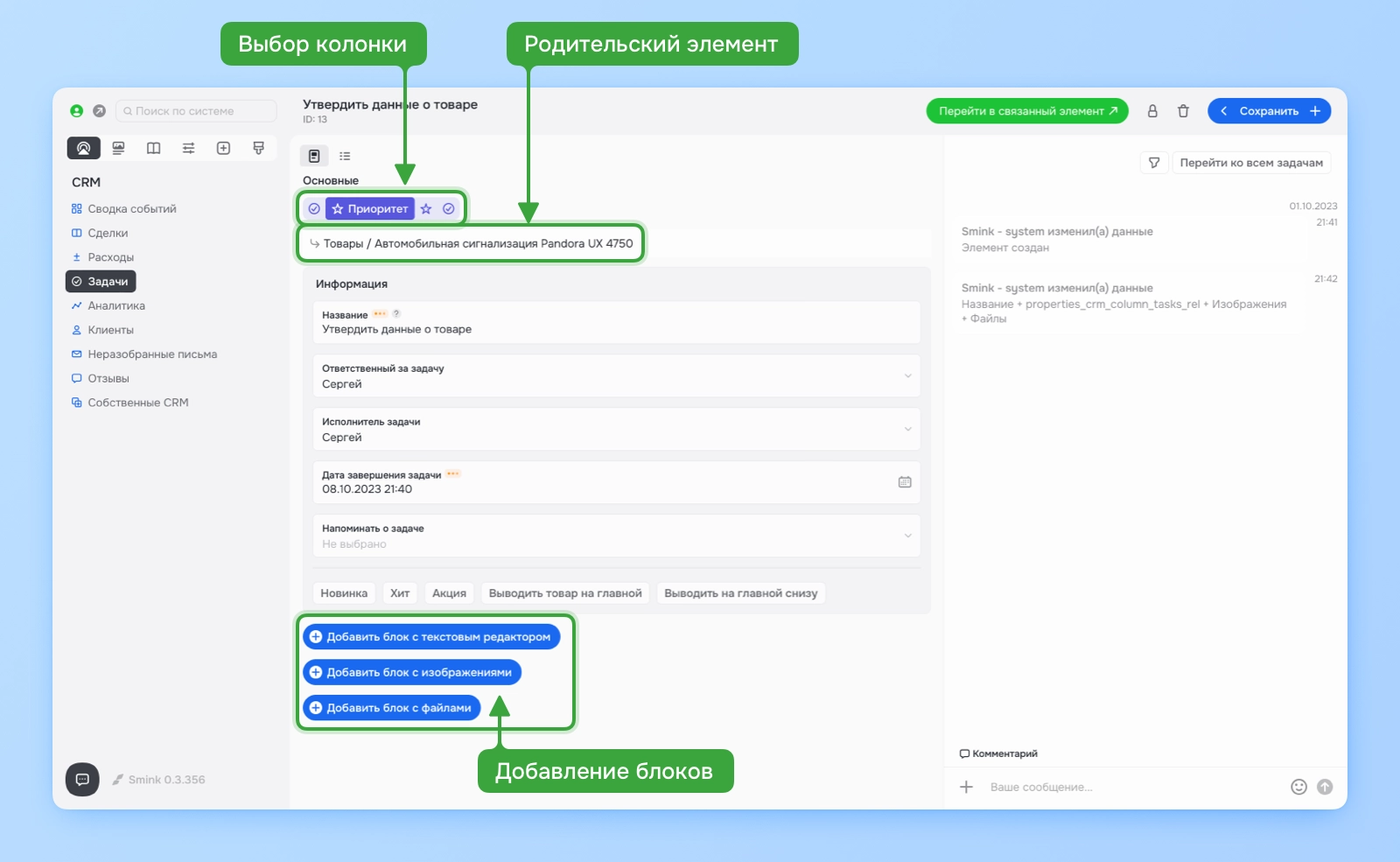Select the 'Приоритет' column chip
This screenshot has height=862, width=1400.
point(370,209)
